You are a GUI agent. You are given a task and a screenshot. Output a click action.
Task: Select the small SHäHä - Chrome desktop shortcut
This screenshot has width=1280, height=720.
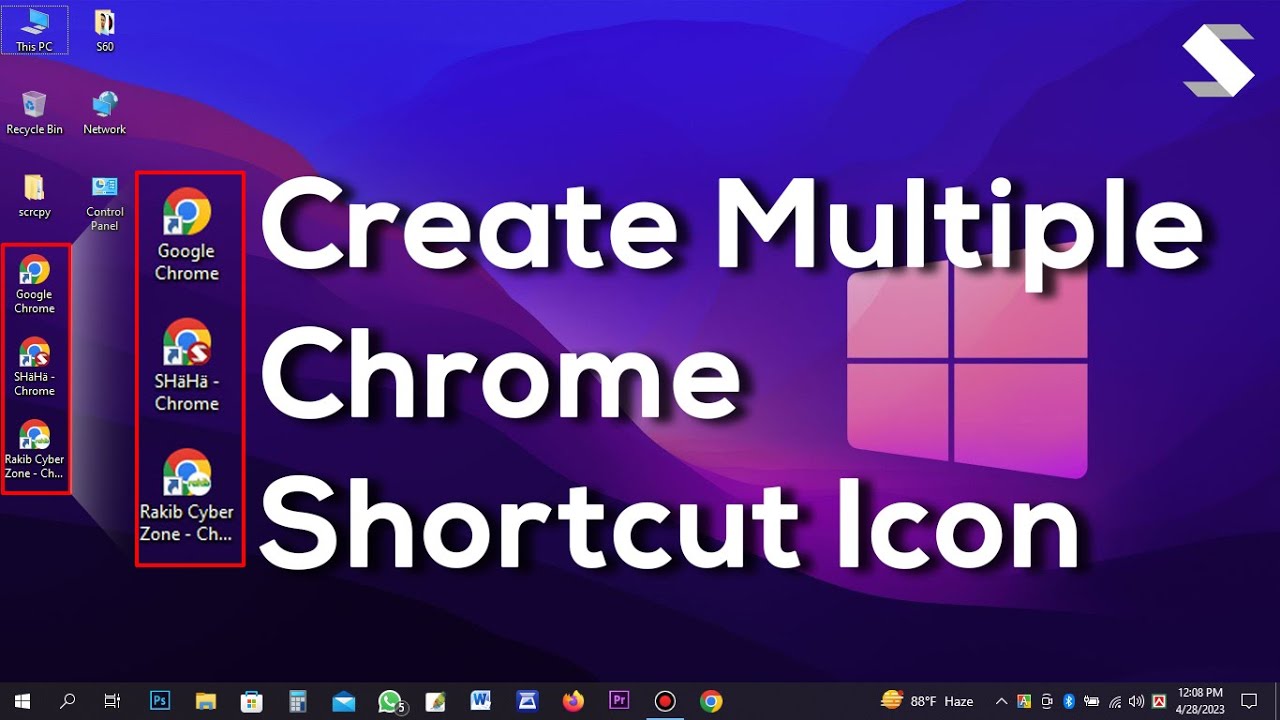pyautogui.click(x=34, y=367)
